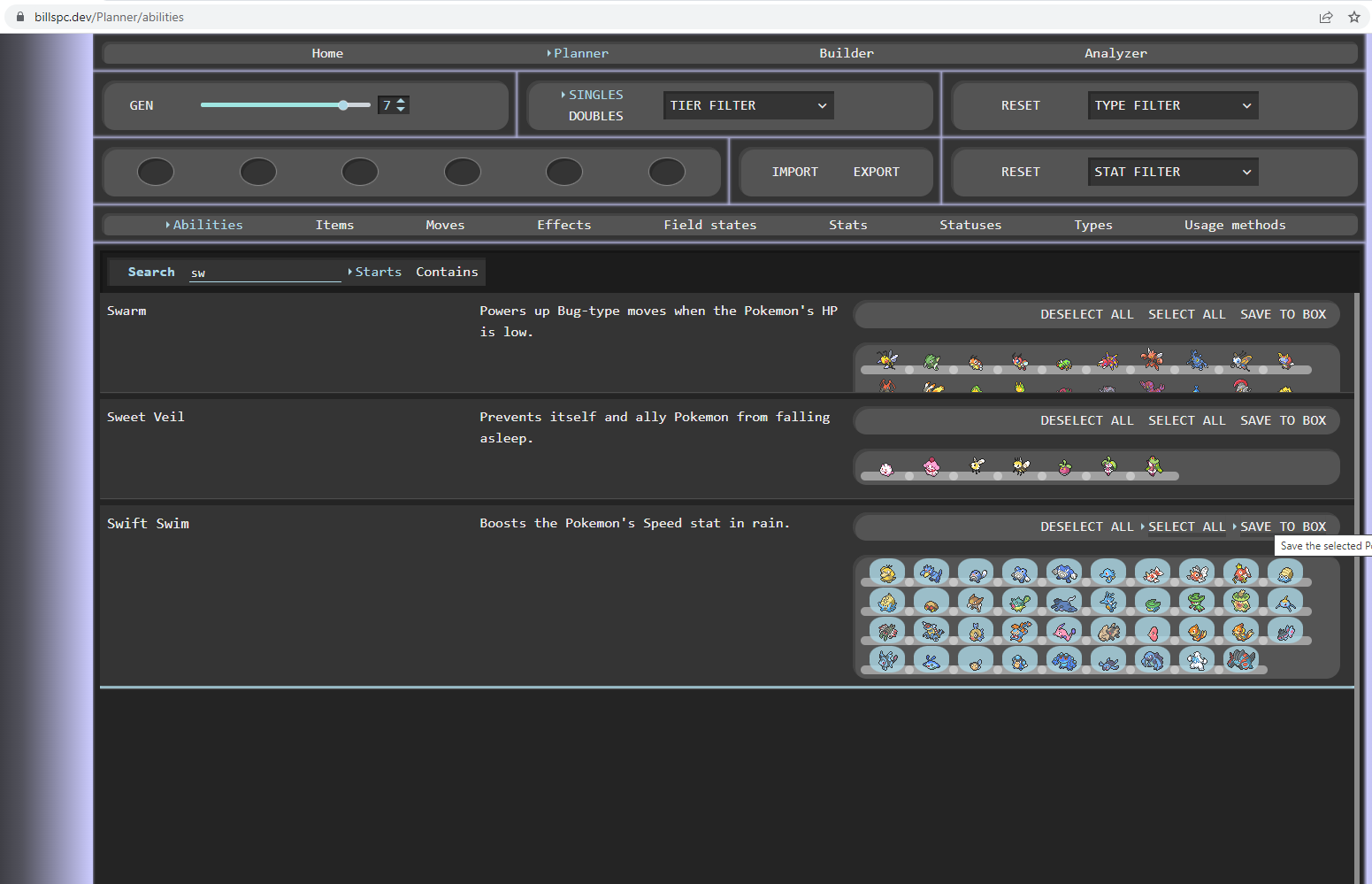Image resolution: width=1372 pixels, height=884 pixels.
Task: Pick the pink Gorebyss sprite
Action: click(x=1064, y=631)
